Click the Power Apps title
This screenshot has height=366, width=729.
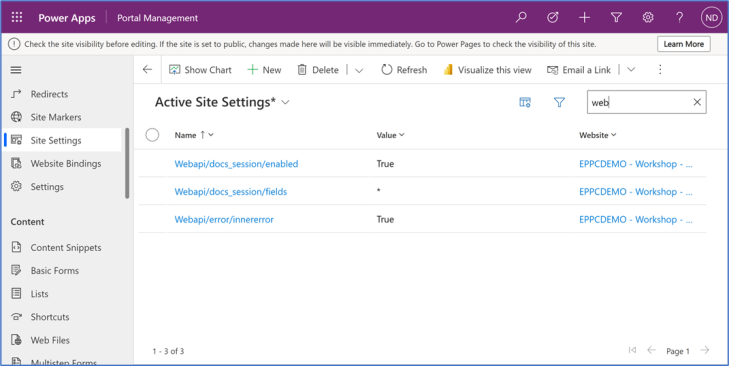[66, 18]
